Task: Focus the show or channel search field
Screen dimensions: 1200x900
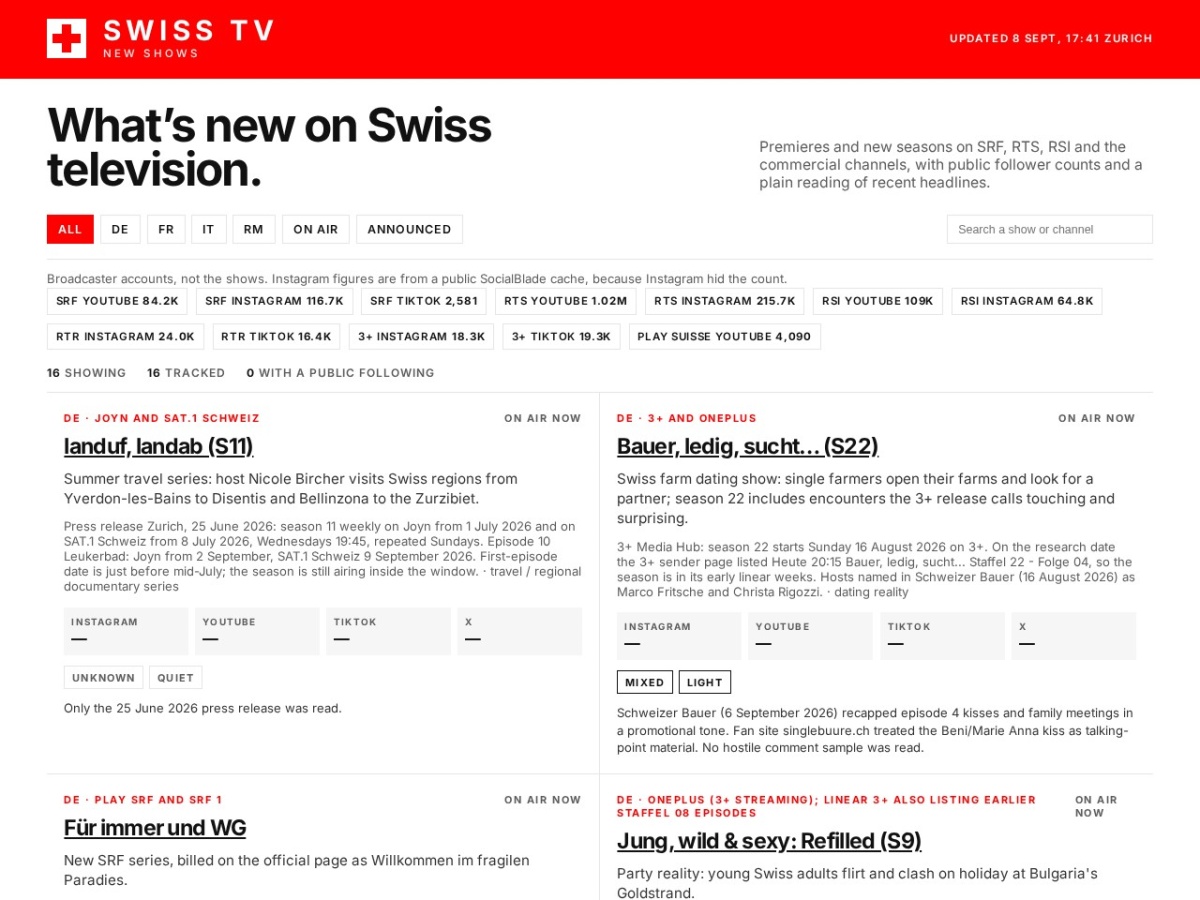Action: (x=1049, y=229)
